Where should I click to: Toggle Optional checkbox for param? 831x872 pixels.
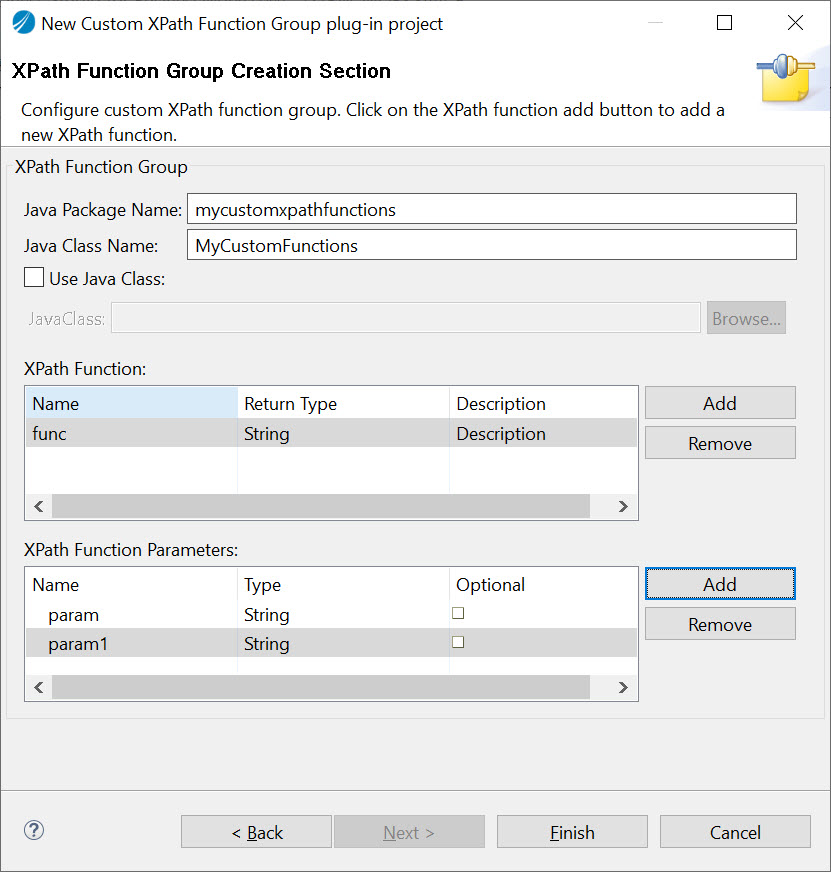click(x=458, y=613)
